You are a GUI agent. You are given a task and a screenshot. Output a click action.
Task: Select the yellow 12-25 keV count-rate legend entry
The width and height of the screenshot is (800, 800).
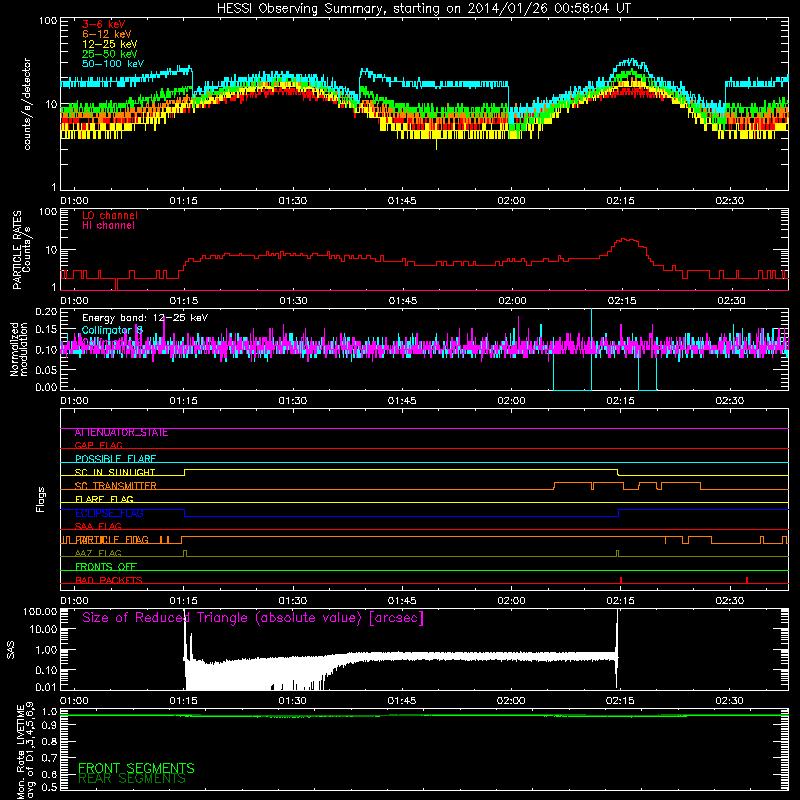110,44
